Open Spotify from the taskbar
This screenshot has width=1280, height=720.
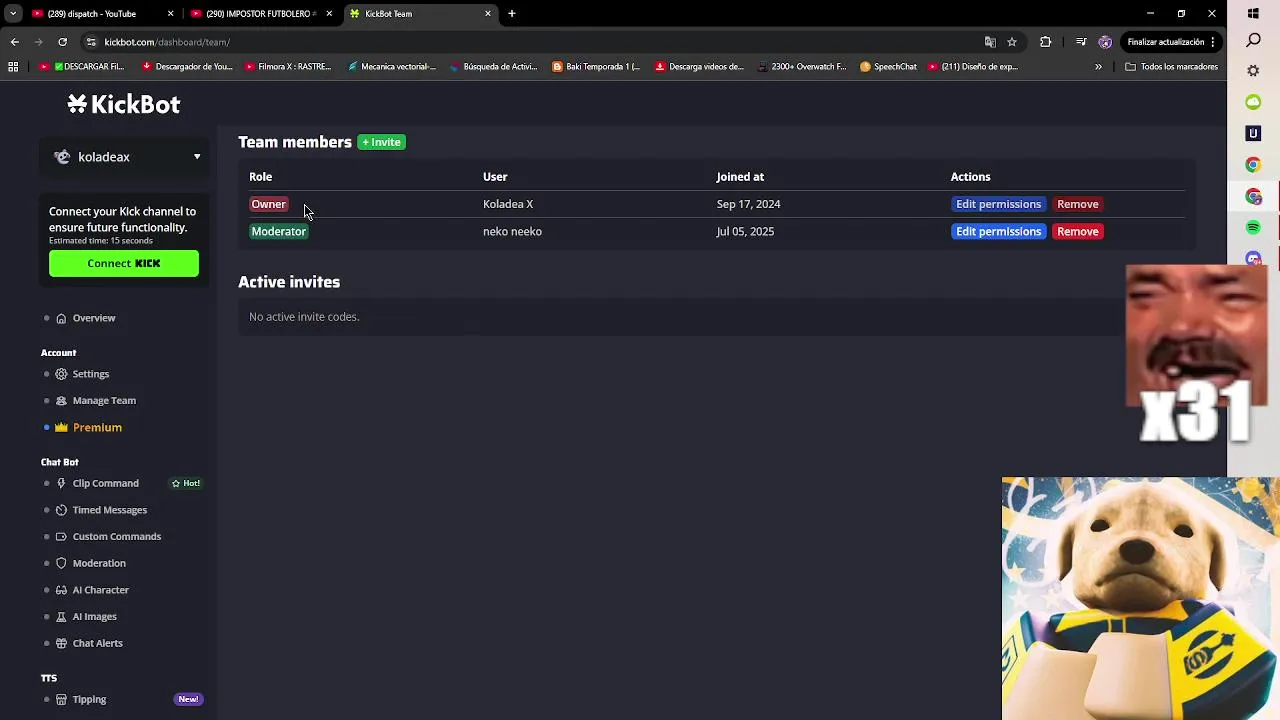1253,228
